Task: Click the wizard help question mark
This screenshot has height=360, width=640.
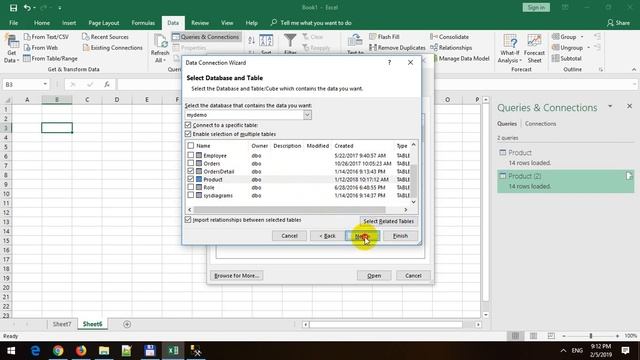Action: pos(389,62)
